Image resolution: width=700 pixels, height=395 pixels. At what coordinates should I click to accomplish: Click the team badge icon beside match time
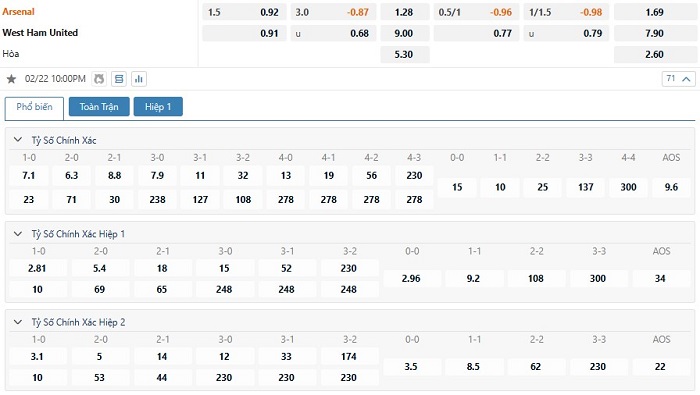pos(99,79)
